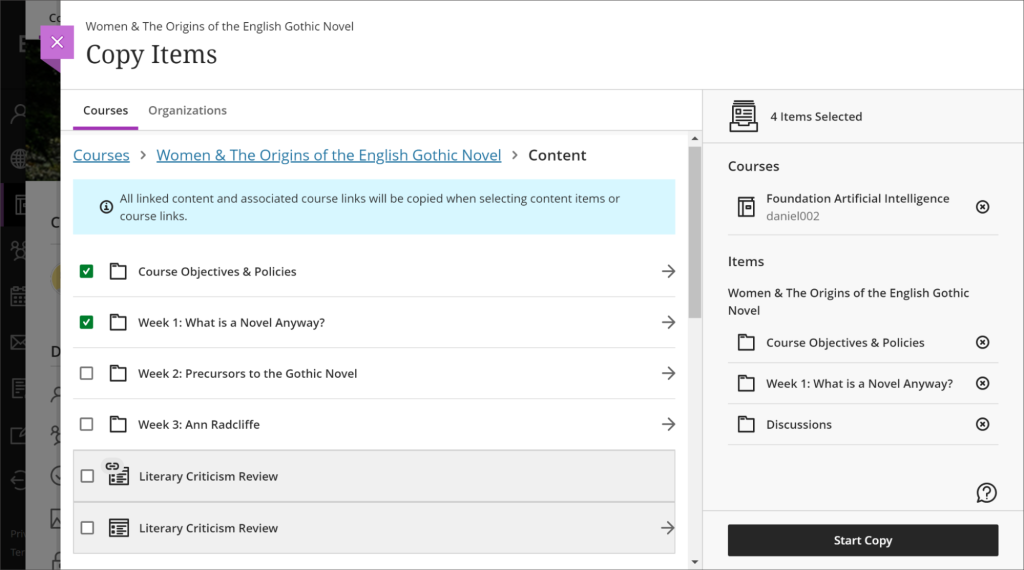Expand Week 3: Ann Radcliffe arrow

pos(668,424)
